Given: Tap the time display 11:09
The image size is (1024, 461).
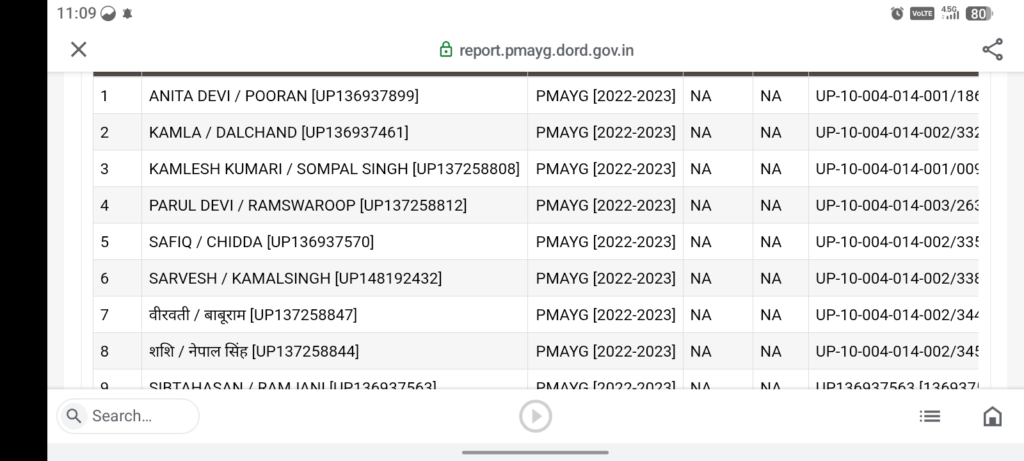Looking at the screenshot, I should (x=76, y=13).
